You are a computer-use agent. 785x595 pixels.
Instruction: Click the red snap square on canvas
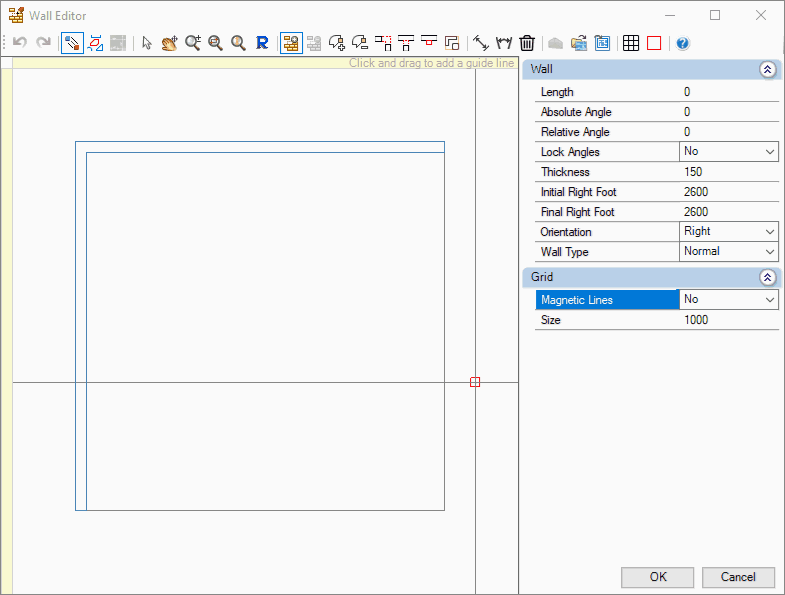475,382
